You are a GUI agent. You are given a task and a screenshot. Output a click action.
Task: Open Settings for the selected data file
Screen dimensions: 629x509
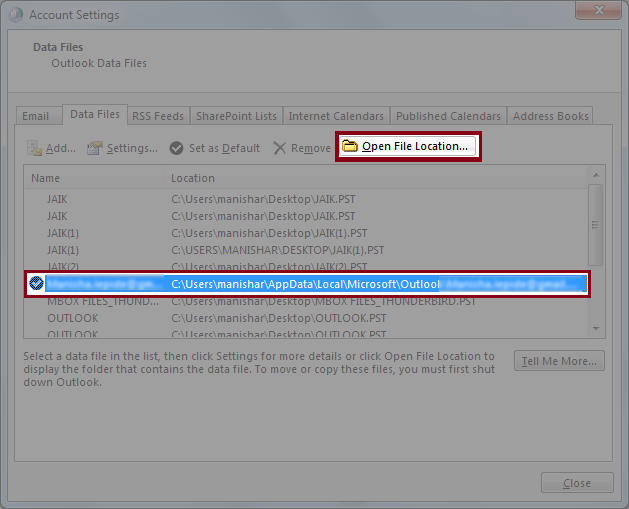tap(122, 148)
